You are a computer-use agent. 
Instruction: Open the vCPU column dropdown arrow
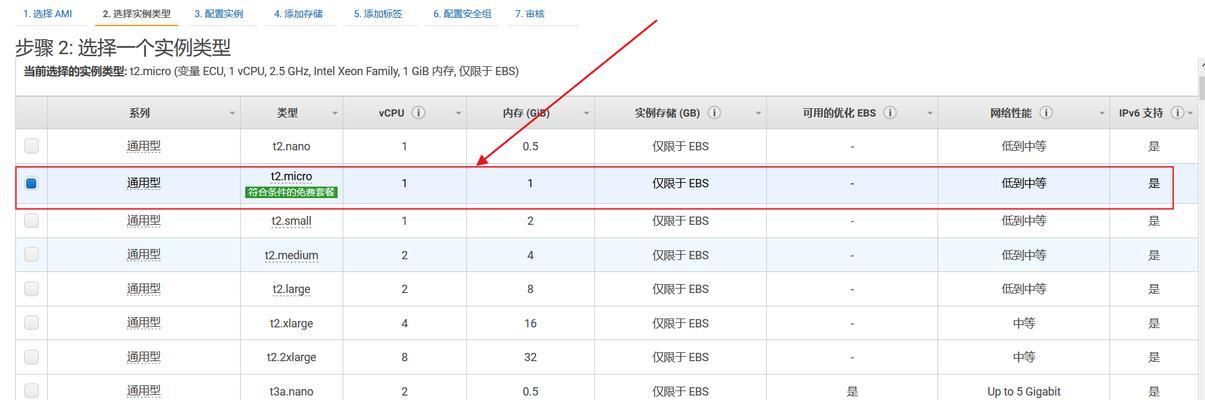(458, 113)
